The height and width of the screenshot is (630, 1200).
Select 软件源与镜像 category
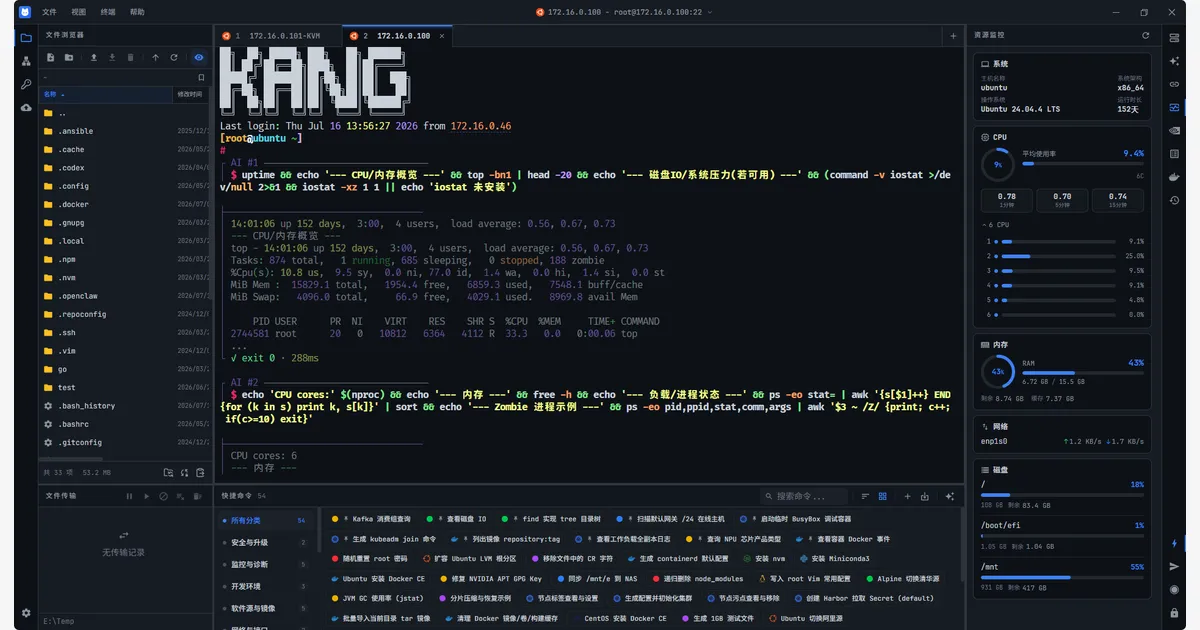pos(264,608)
